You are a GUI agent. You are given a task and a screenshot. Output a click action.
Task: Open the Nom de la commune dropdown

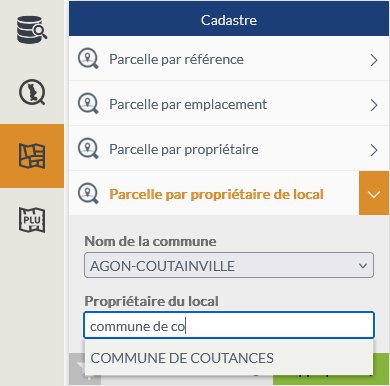point(229,265)
